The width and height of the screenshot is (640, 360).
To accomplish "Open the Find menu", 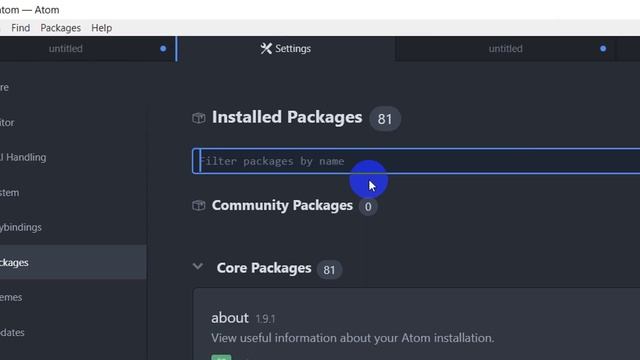I will (x=20, y=28).
